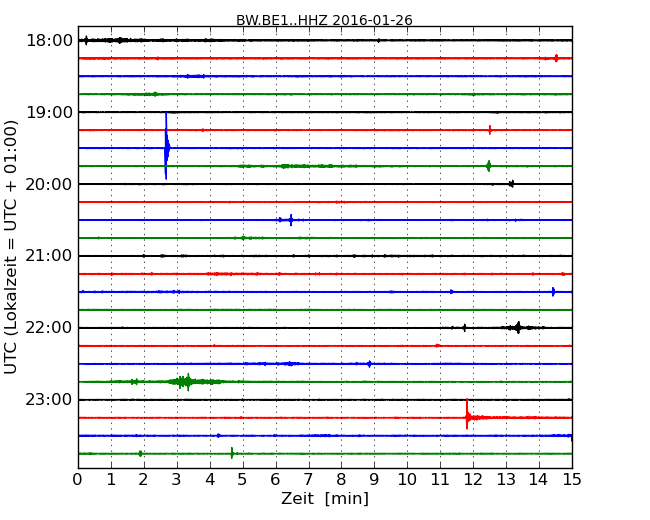Viewport: 650px width, 520px height.
Task: Click the blue blip near 8.8 min on the 22:30 trace
Action: (x=369, y=364)
